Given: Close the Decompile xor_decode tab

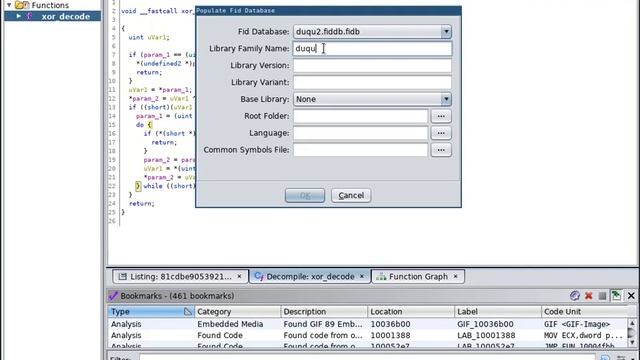Looking at the screenshot, I should [x=362, y=277].
